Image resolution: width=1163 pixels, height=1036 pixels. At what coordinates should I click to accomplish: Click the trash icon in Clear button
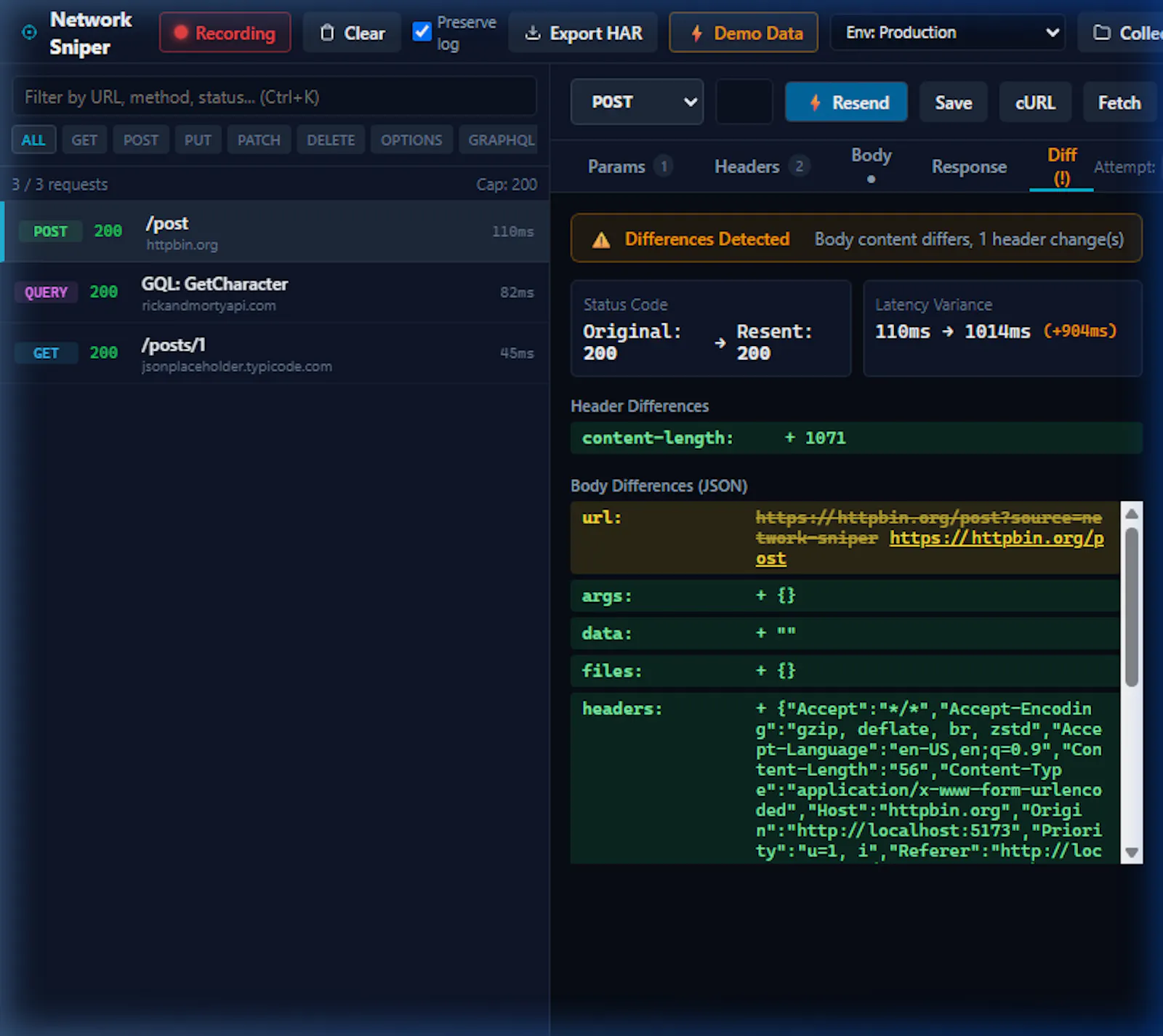tap(327, 33)
